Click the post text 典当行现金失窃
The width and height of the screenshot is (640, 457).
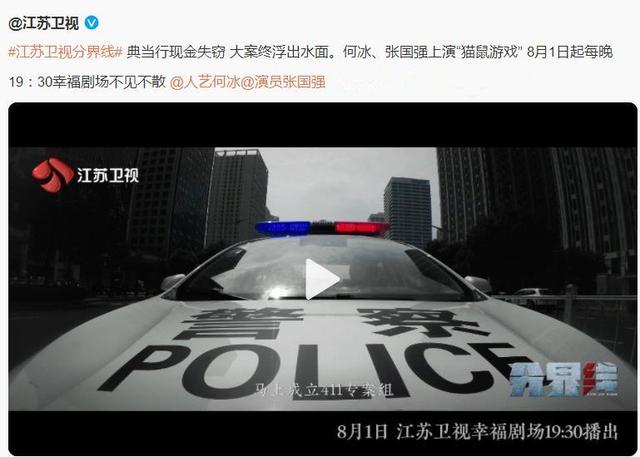pyautogui.click(x=176, y=52)
